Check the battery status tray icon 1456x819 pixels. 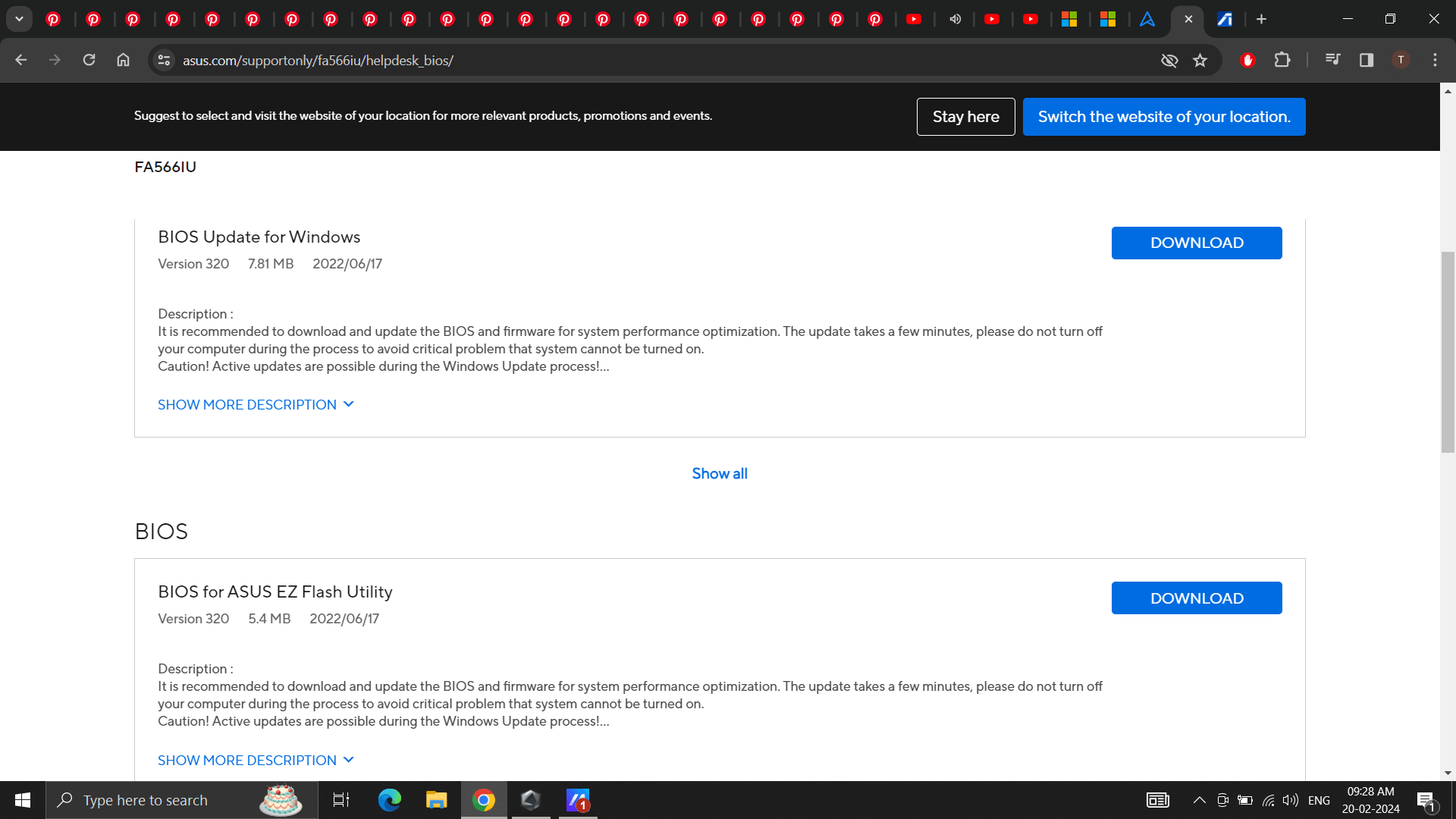coord(1245,800)
